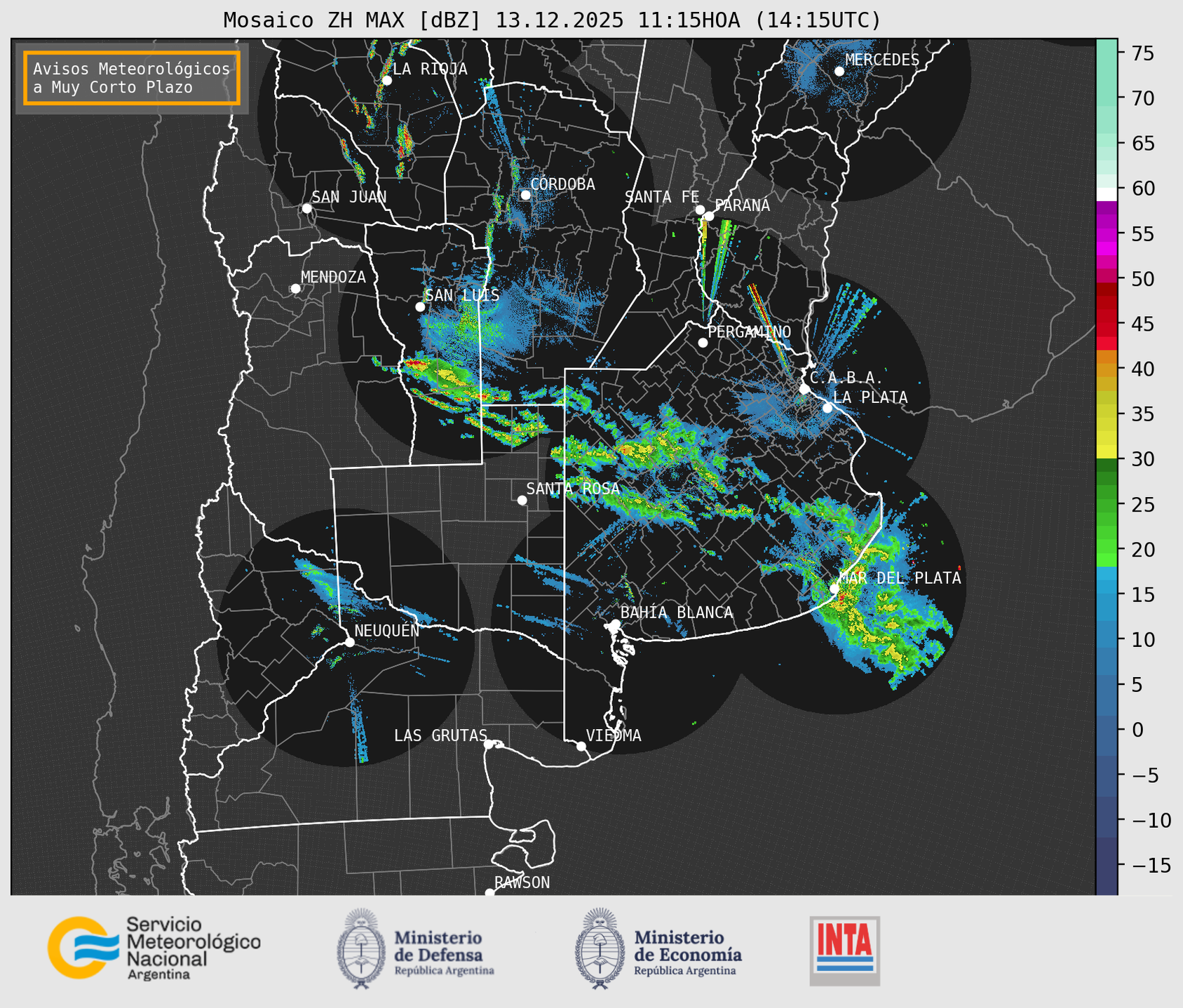Click the MAR DEL PLATA city label
The width and height of the screenshot is (1183, 1008).
900,578
